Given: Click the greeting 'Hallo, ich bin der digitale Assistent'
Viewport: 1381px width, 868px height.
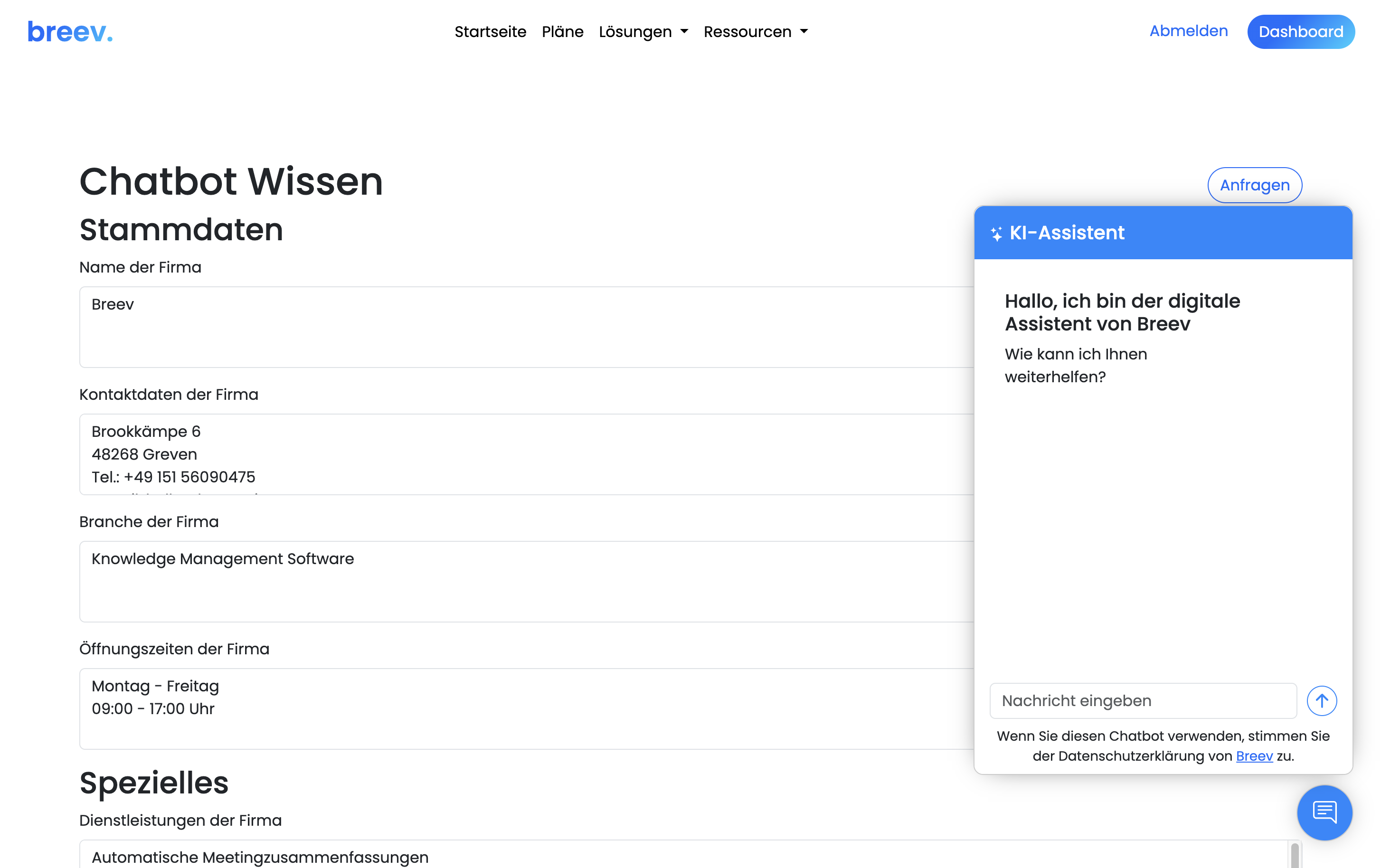Looking at the screenshot, I should coord(1122,312).
